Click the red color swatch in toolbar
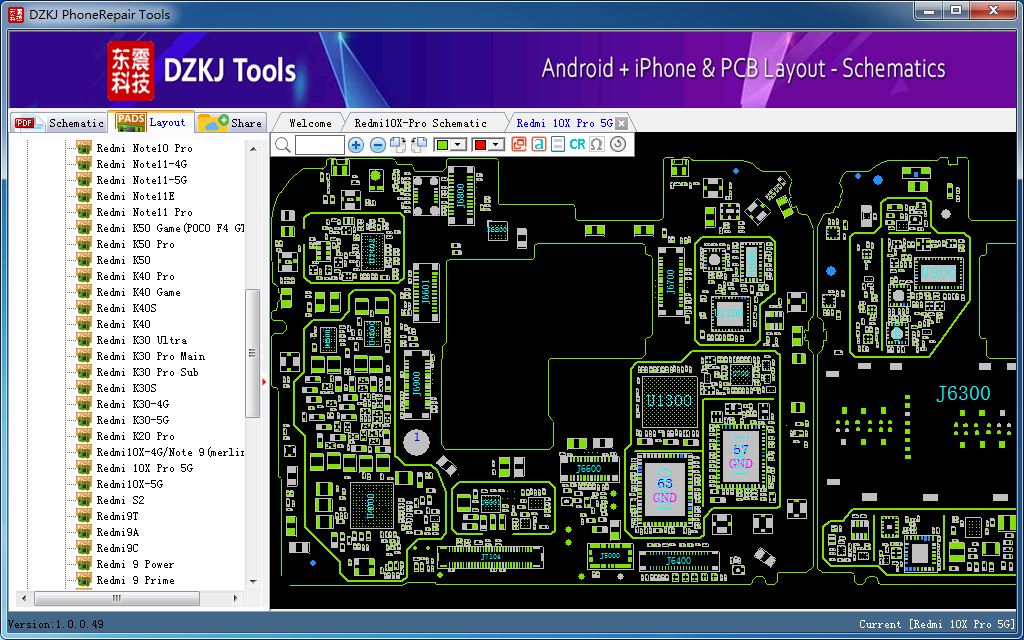Image resolution: width=1024 pixels, height=640 pixels. [x=481, y=145]
